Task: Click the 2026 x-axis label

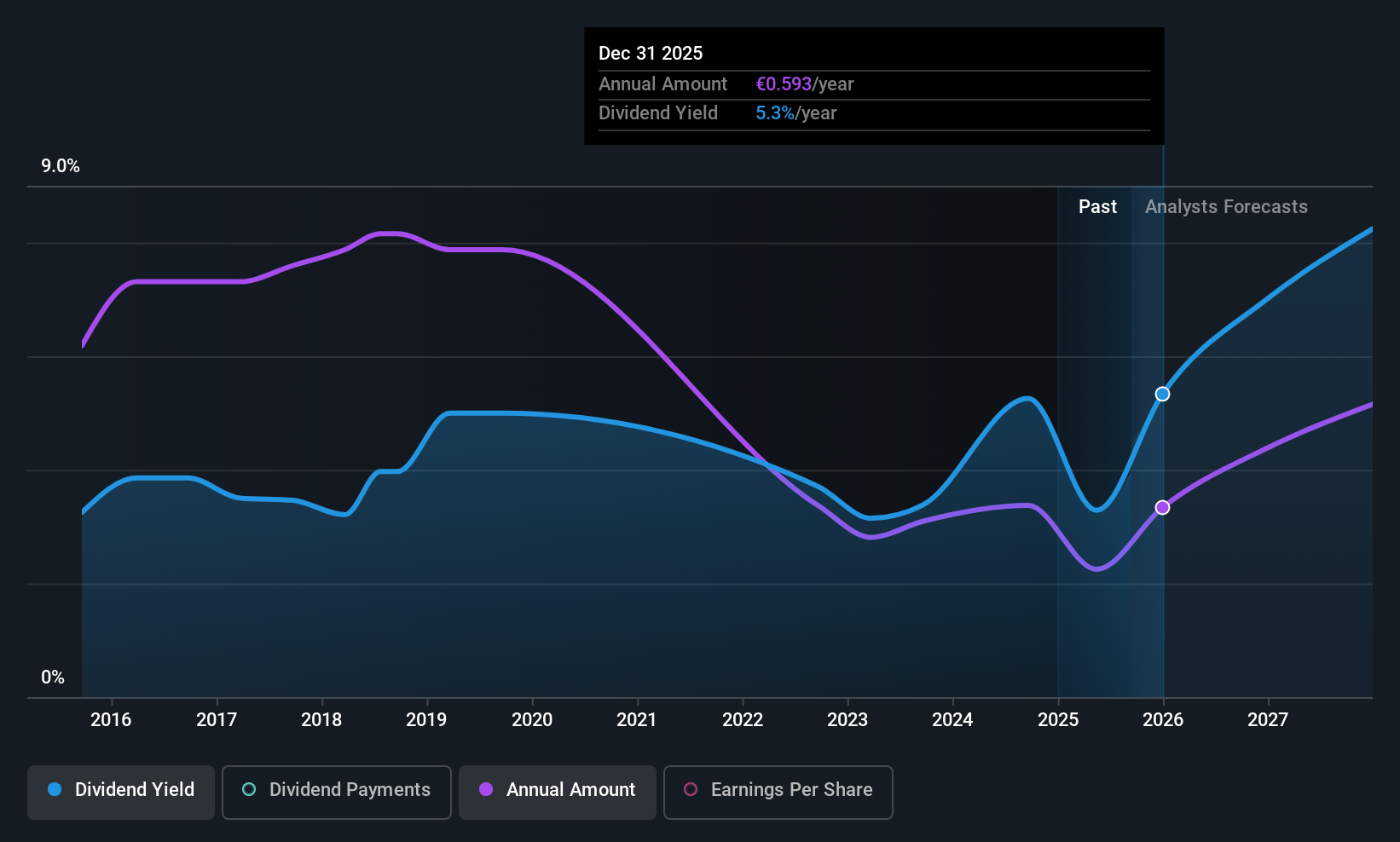Action: 1163,719
